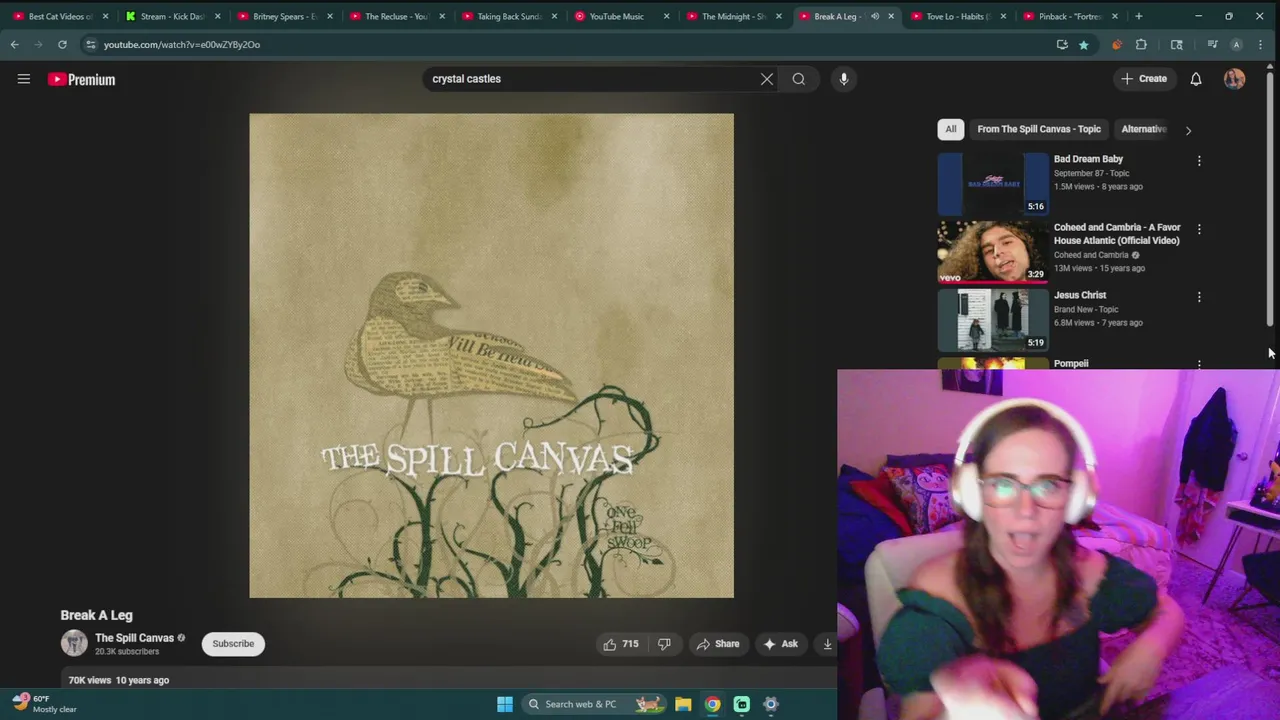The image size is (1280, 720).
Task: Open the extensions puzzle icon
Action: point(1141,44)
